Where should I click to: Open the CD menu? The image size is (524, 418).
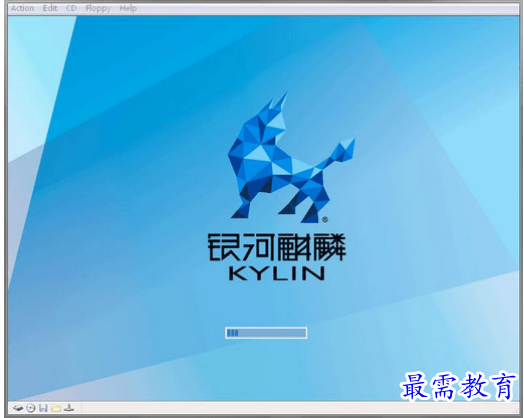tap(71, 8)
